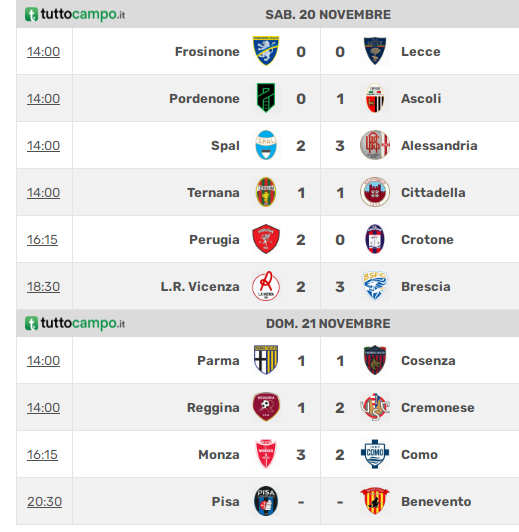The height and width of the screenshot is (532, 519).
Task: Click the Ternana team name
Action: point(213,192)
